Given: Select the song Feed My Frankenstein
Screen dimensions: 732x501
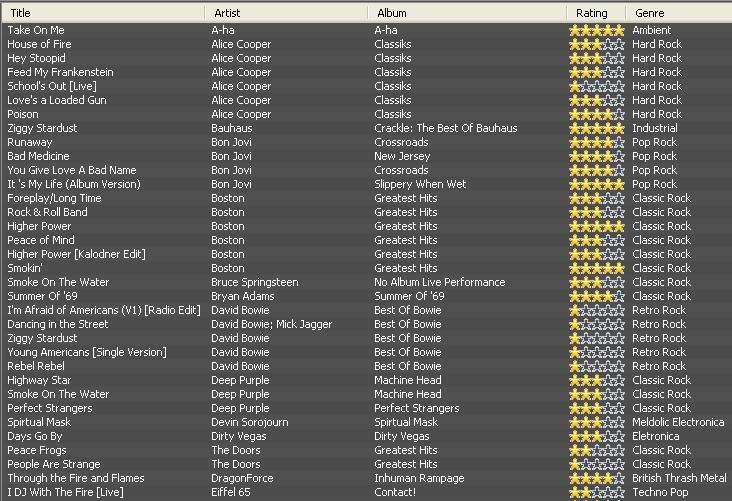Looking at the screenshot, I should (60, 72).
